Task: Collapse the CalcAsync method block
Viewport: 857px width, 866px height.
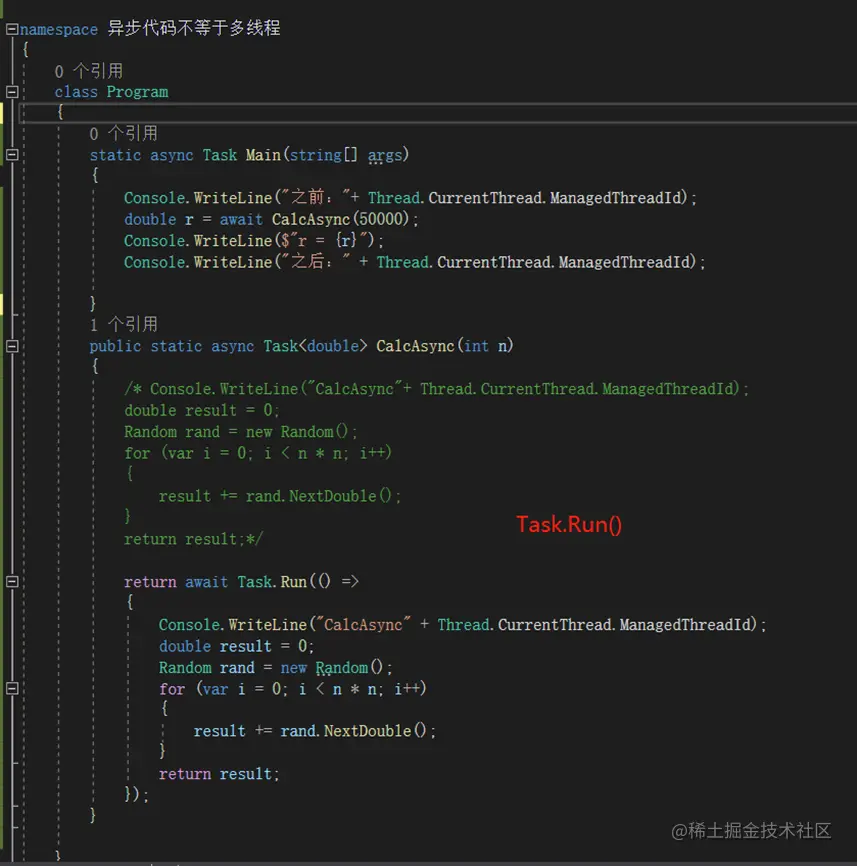Action: (12, 346)
